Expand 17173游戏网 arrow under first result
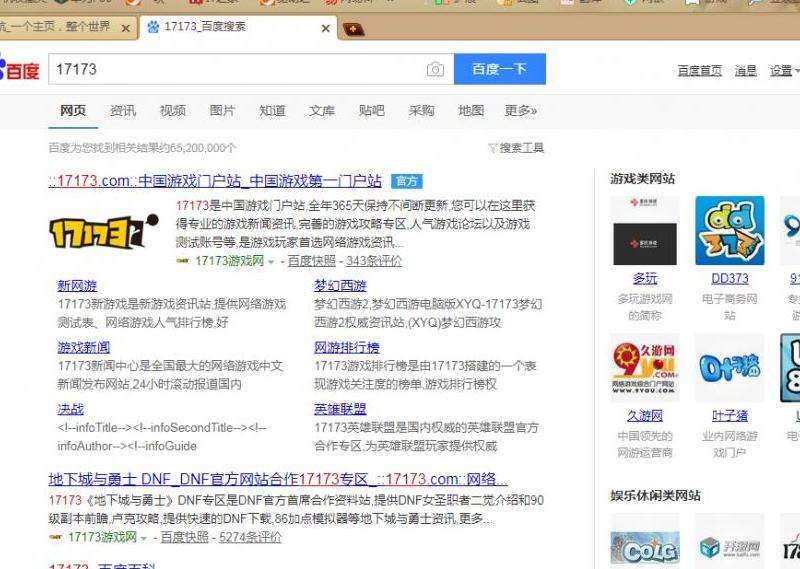 (x=271, y=262)
